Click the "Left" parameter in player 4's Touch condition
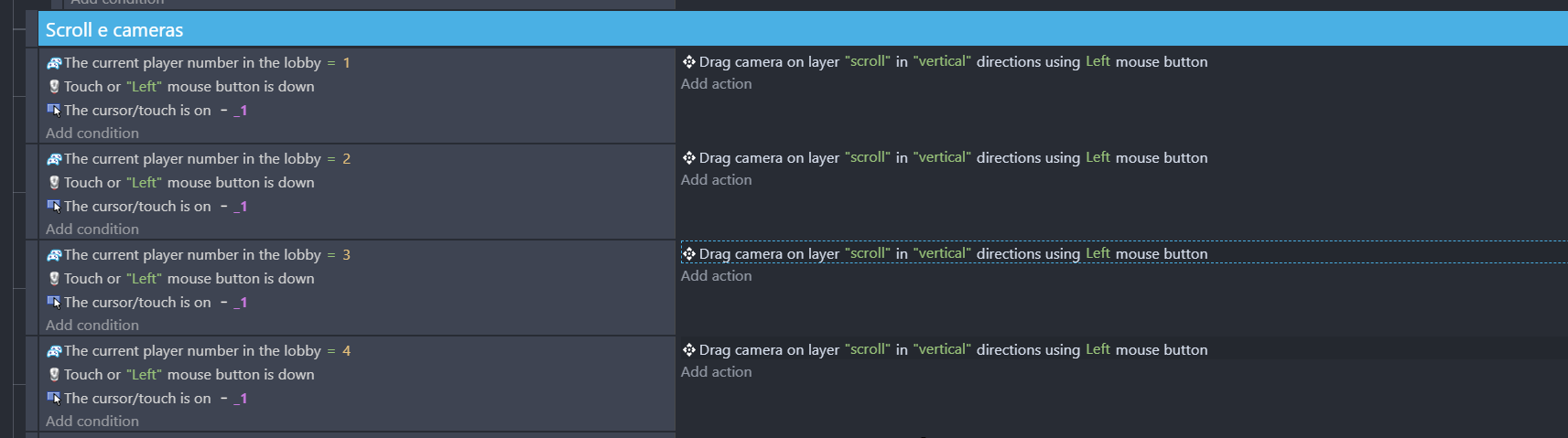Screen dimensions: 1568x438 pos(144,375)
